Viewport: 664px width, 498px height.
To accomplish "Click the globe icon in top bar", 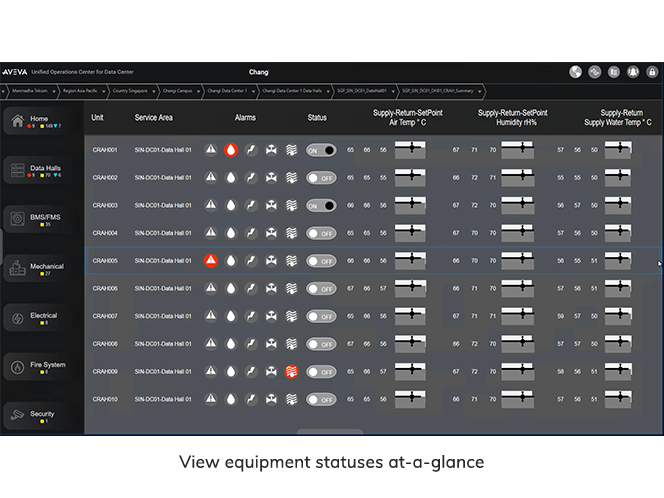I will pos(575,72).
